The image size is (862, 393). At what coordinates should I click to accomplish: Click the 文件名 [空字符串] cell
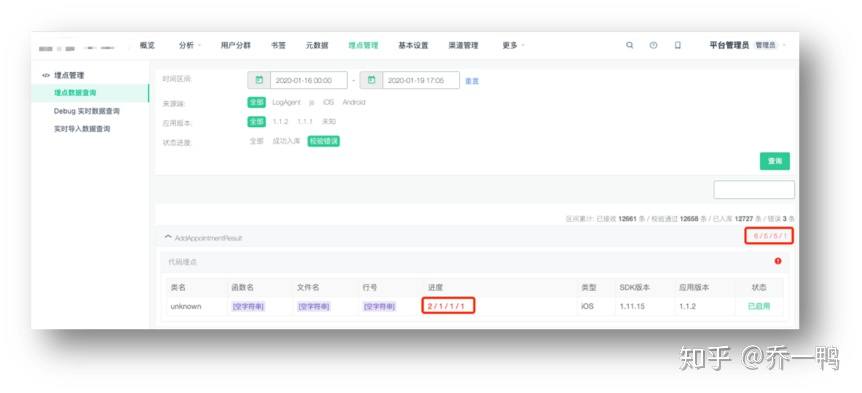(313, 306)
